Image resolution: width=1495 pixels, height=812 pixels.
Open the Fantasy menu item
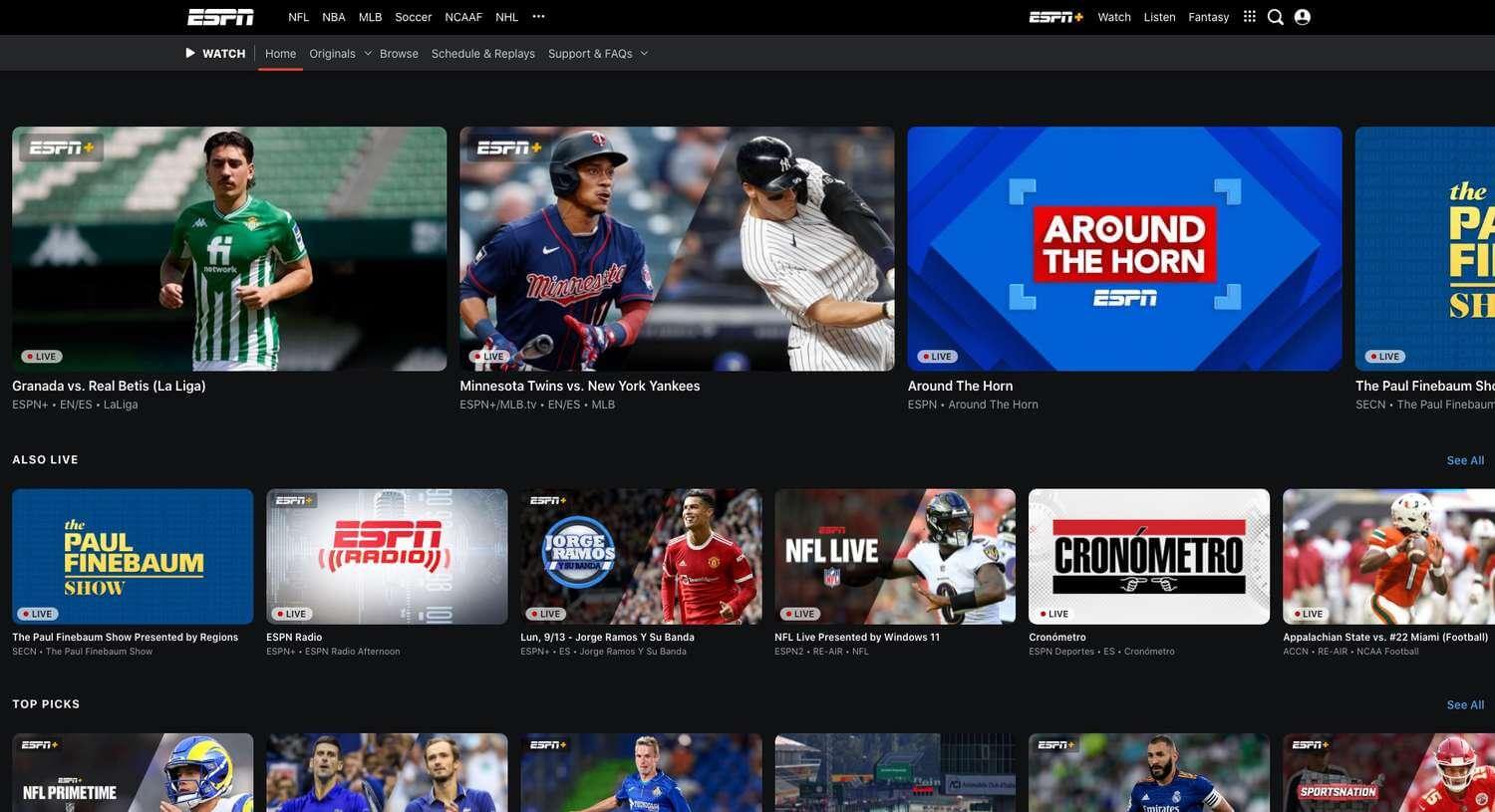point(1208,17)
